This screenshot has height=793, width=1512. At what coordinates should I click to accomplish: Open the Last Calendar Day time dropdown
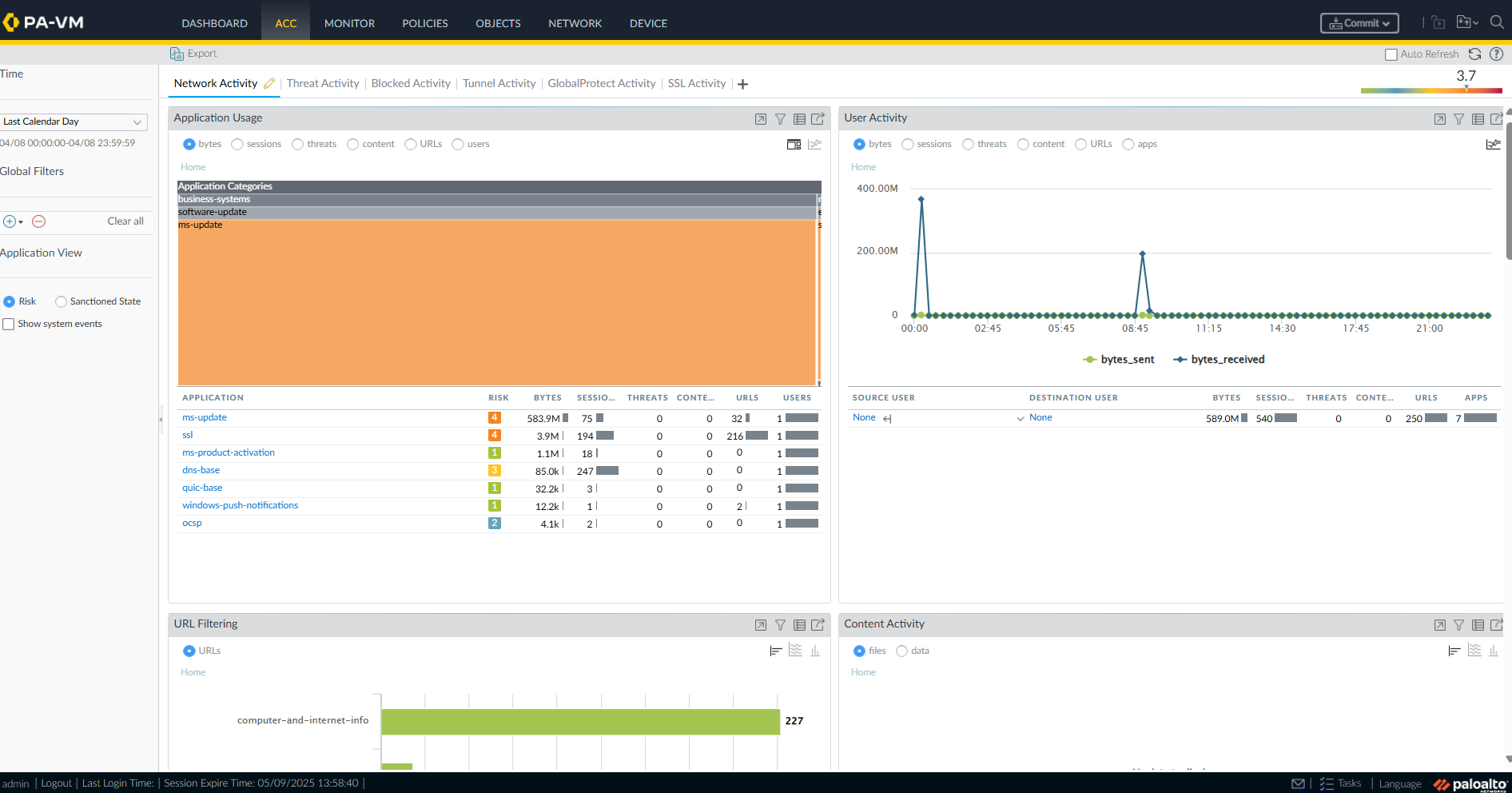pos(74,122)
